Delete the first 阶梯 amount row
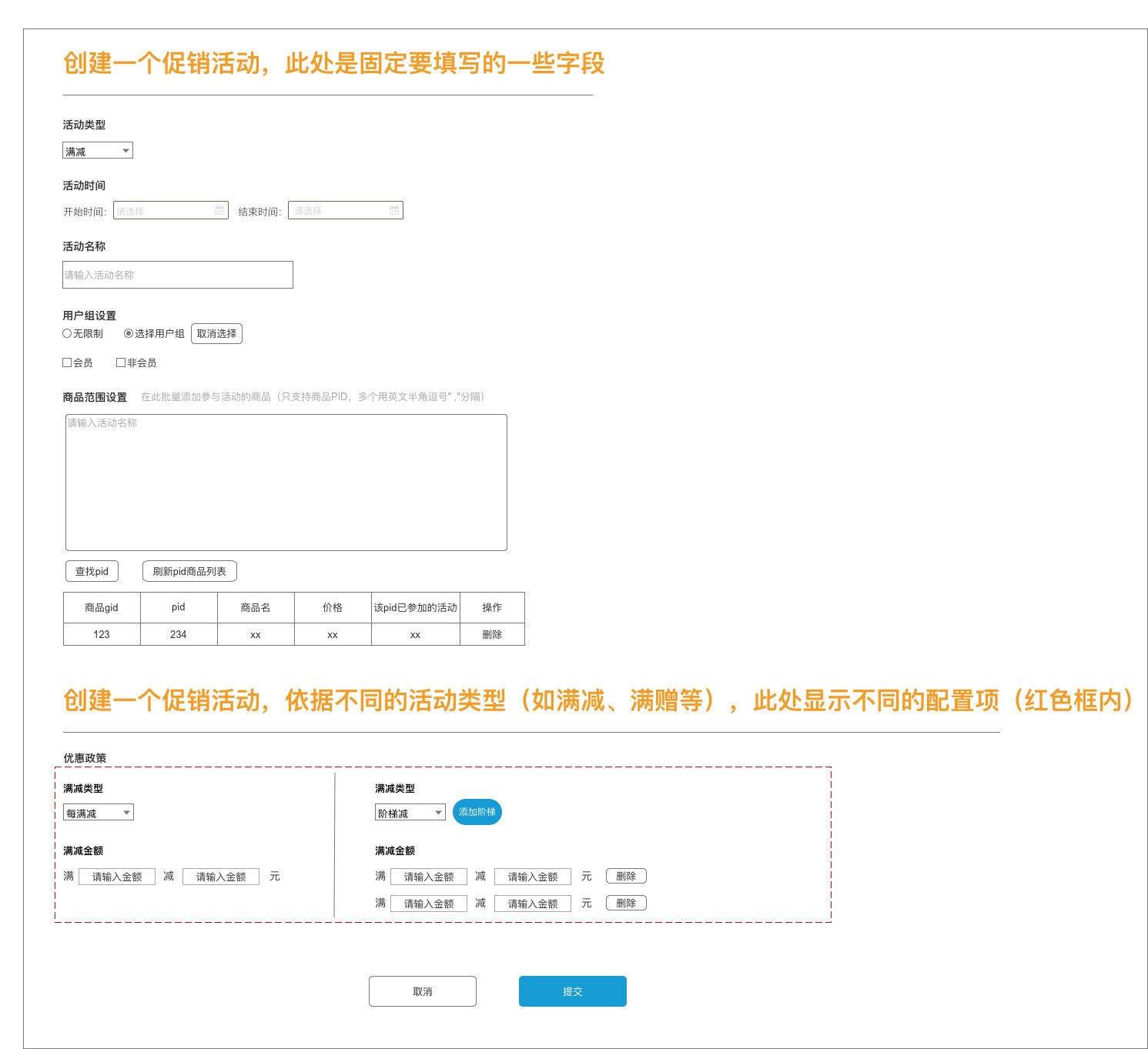 click(x=626, y=876)
